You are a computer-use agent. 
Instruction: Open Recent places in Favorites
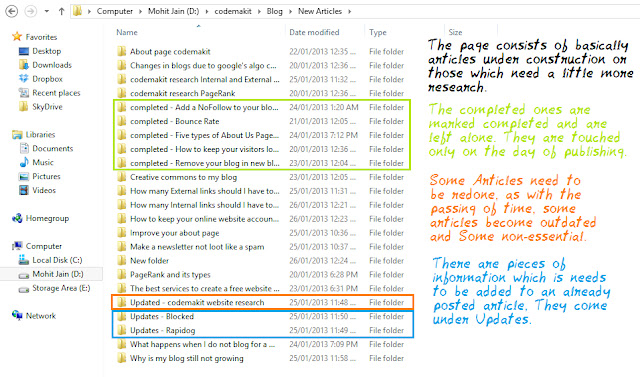pyautogui.click(x=56, y=93)
